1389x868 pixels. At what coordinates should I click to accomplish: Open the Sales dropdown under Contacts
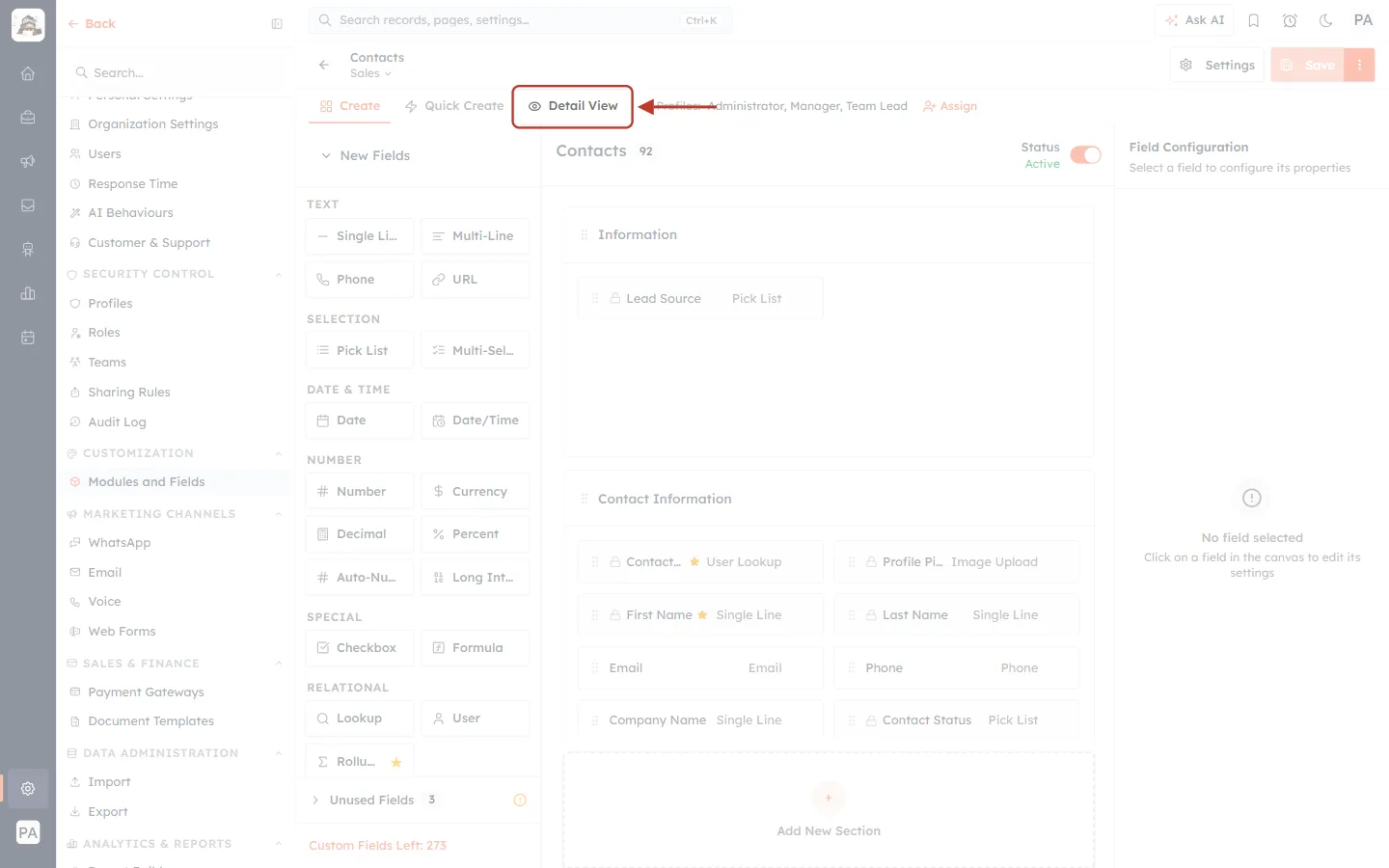(x=370, y=73)
